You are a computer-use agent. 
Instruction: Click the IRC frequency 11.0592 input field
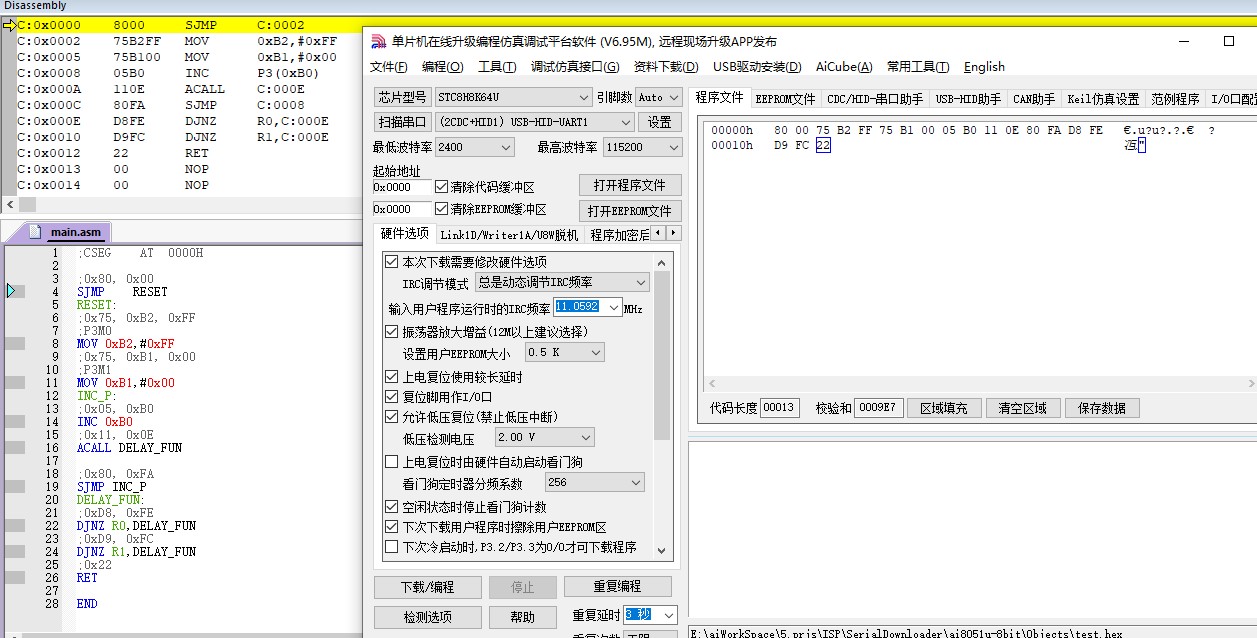577,308
